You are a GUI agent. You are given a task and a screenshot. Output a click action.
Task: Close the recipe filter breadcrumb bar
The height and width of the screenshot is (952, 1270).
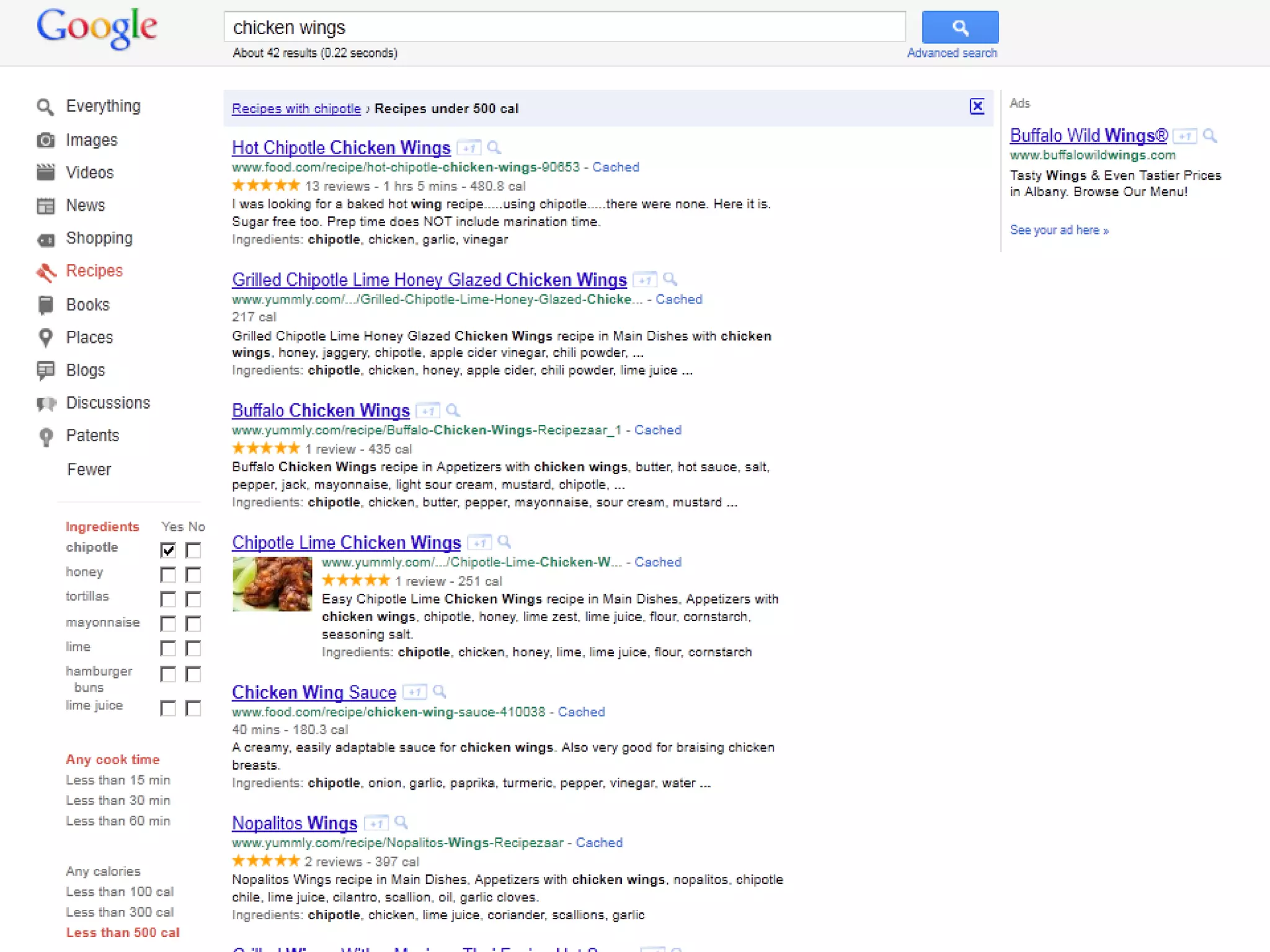click(x=977, y=107)
